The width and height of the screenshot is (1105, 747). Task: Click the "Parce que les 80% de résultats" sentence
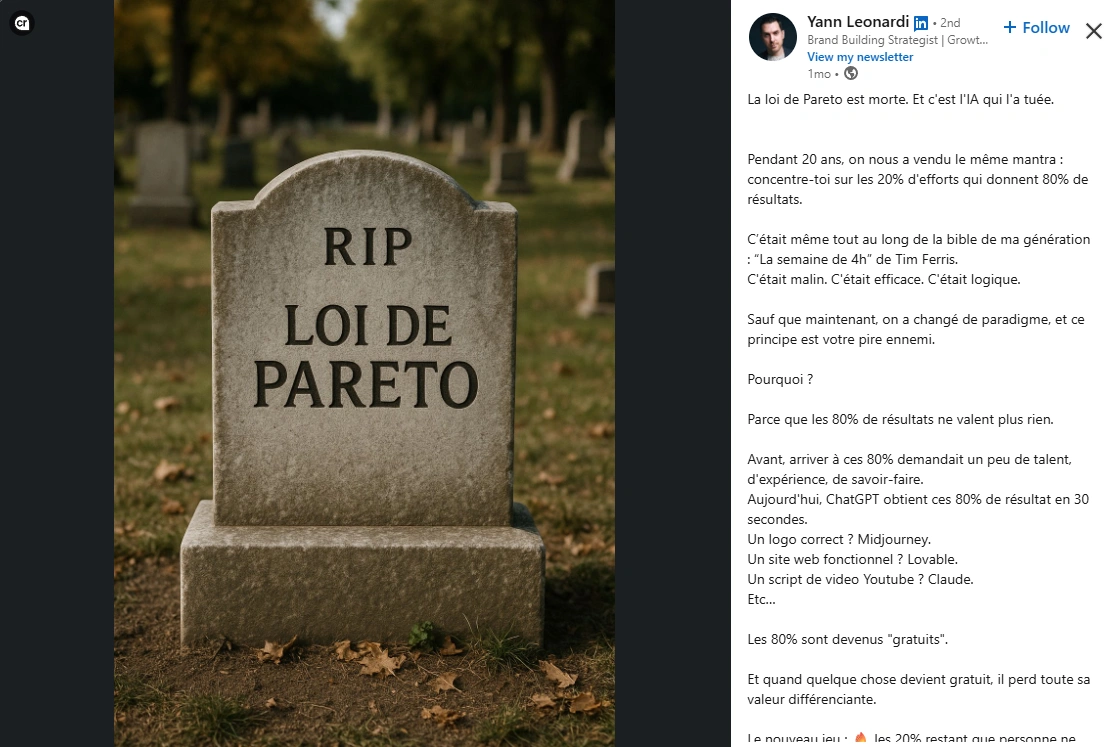900,419
